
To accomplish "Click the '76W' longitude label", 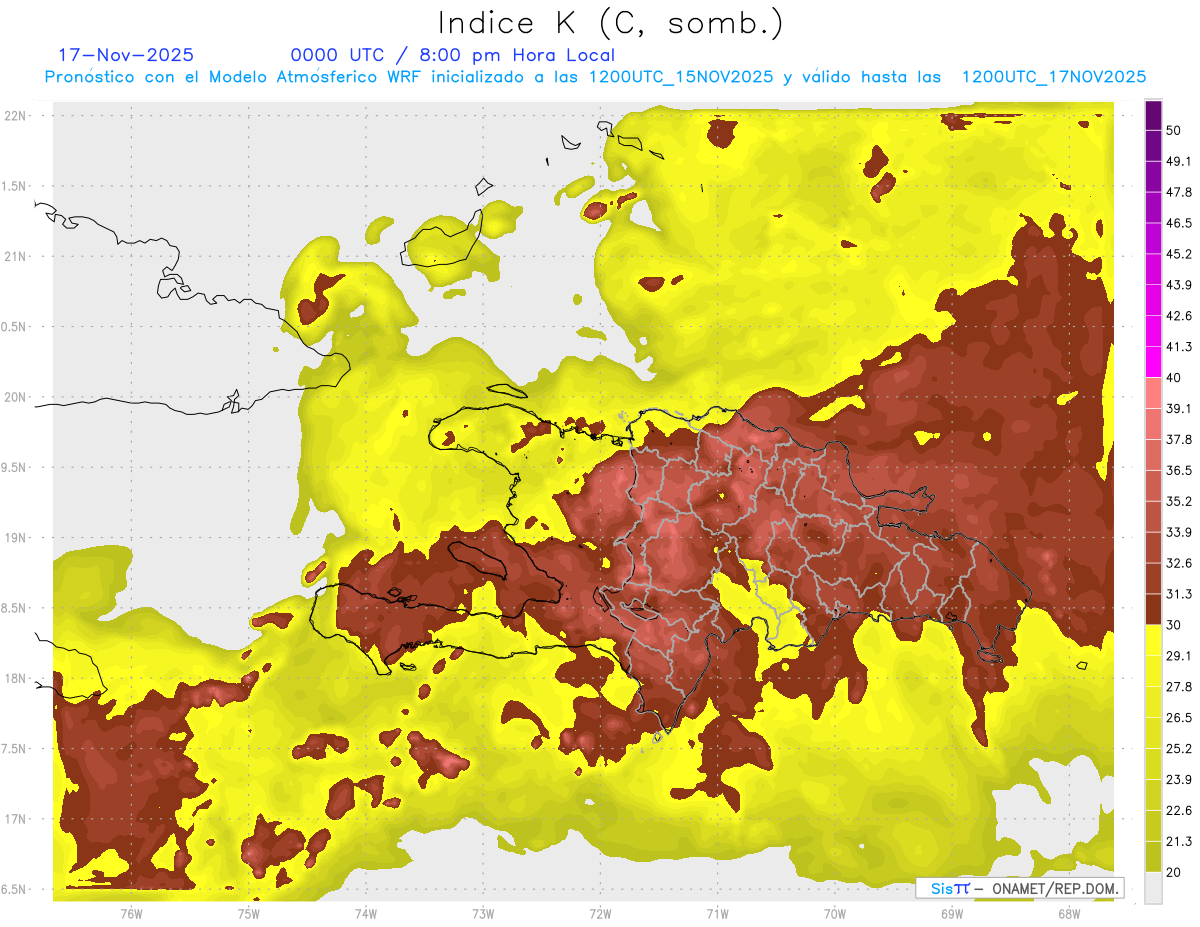I will (x=131, y=914).
